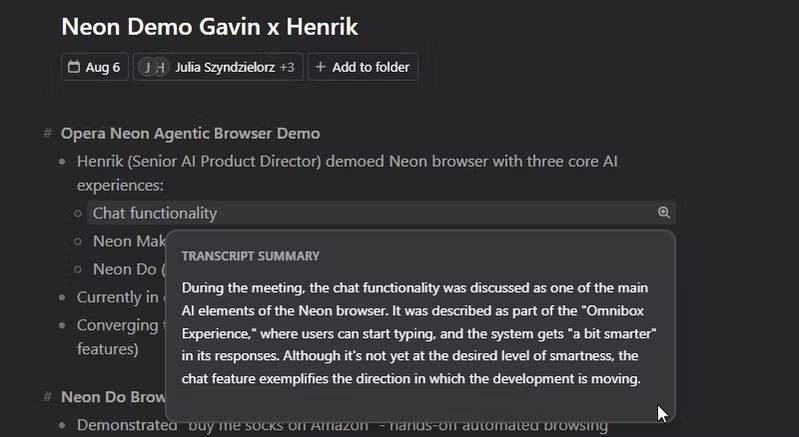Screen dimensions: 799x437
Task: Click the note title Neon Demo Gavin x Henrik
Action: pos(209,26)
